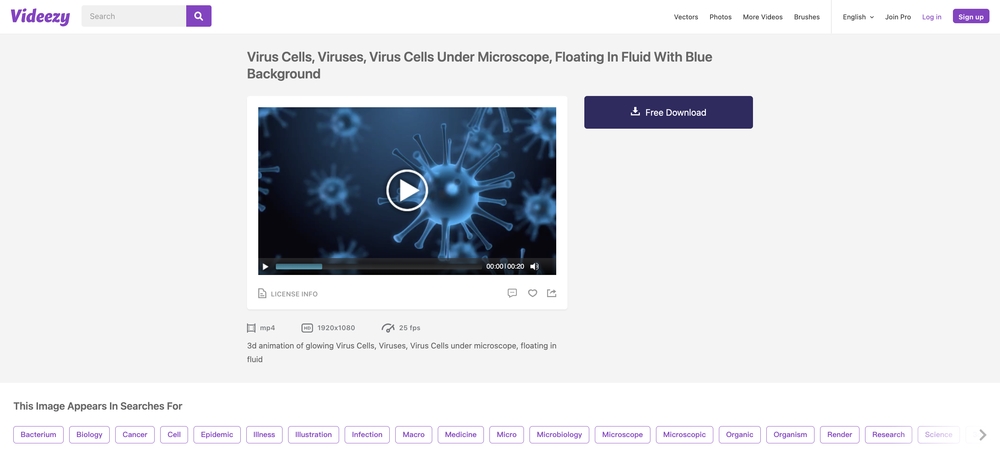Click the video progress bar

tap(378, 267)
